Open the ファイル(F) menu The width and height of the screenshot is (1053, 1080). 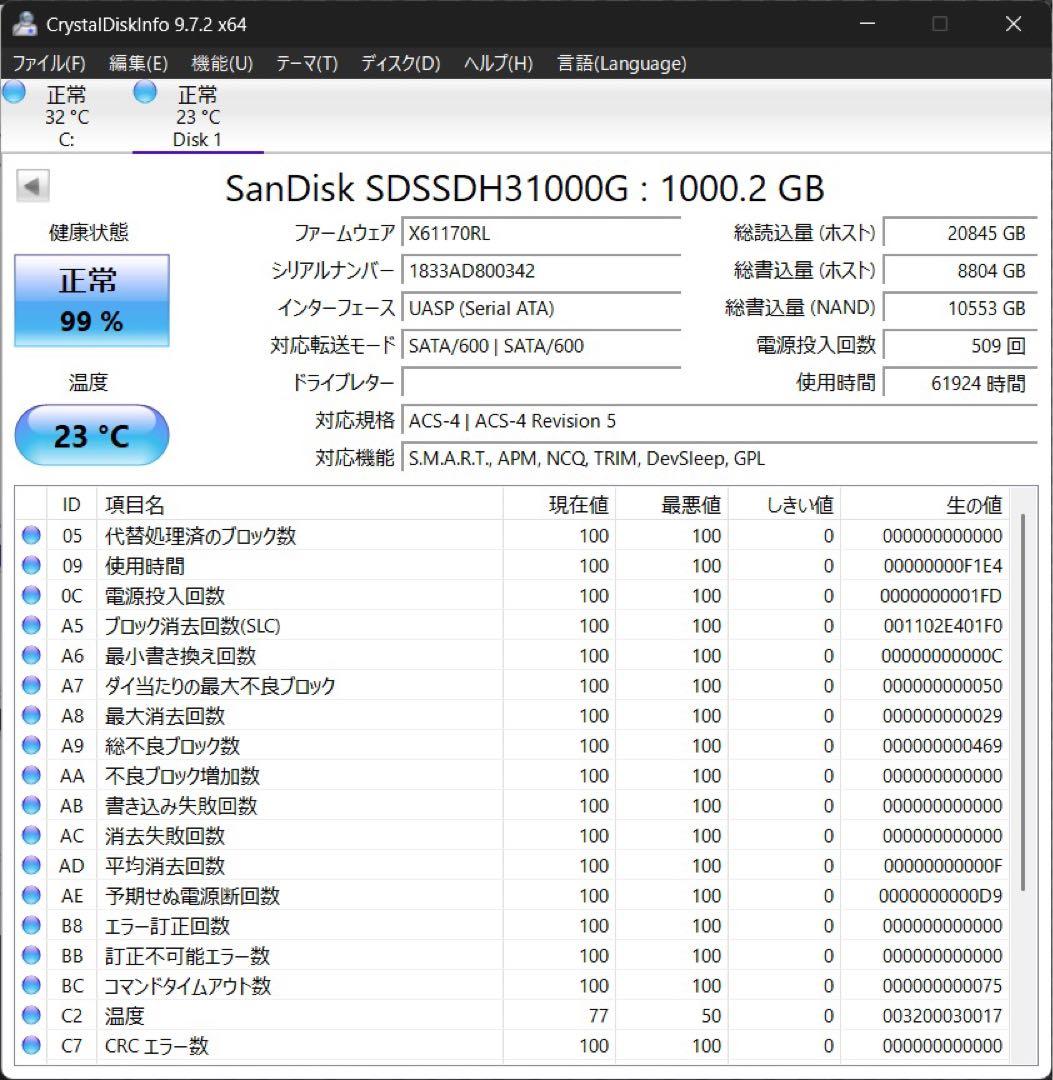coord(49,63)
